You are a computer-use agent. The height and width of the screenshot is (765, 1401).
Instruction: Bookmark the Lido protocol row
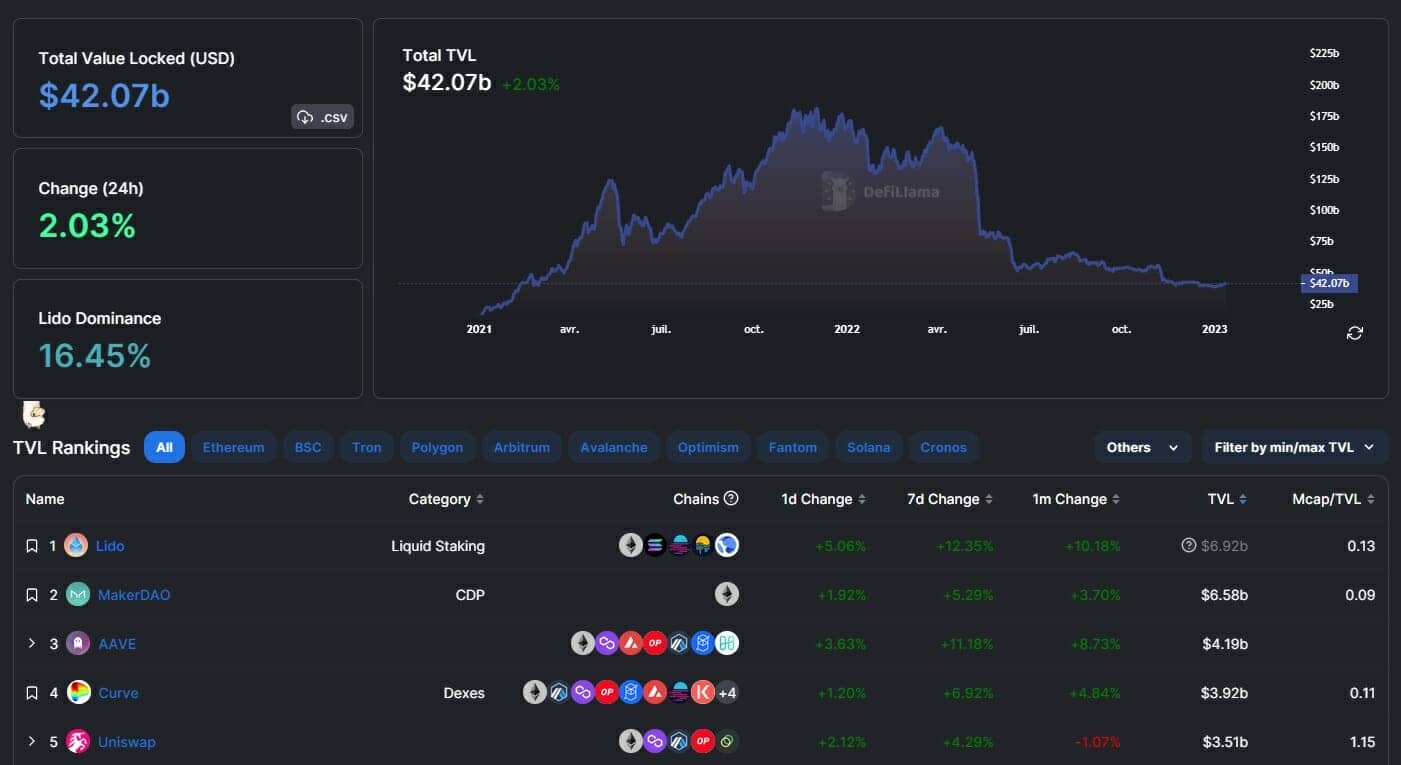32,546
